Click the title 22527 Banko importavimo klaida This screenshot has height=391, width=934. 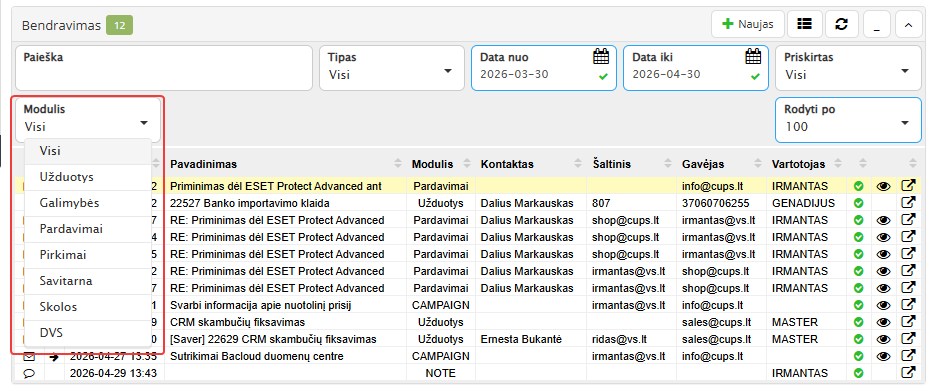(x=250, y=203)
